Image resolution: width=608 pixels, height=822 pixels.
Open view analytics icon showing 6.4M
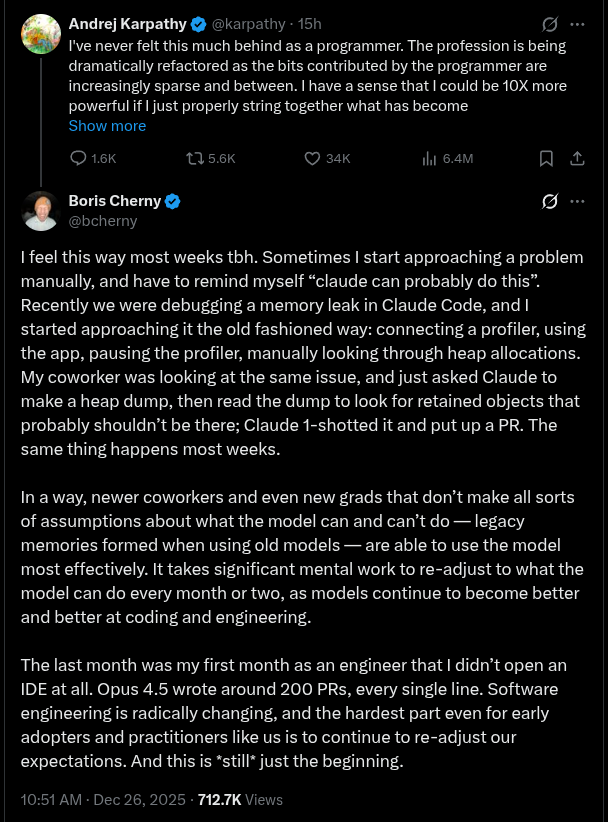(x=431, y=158)
